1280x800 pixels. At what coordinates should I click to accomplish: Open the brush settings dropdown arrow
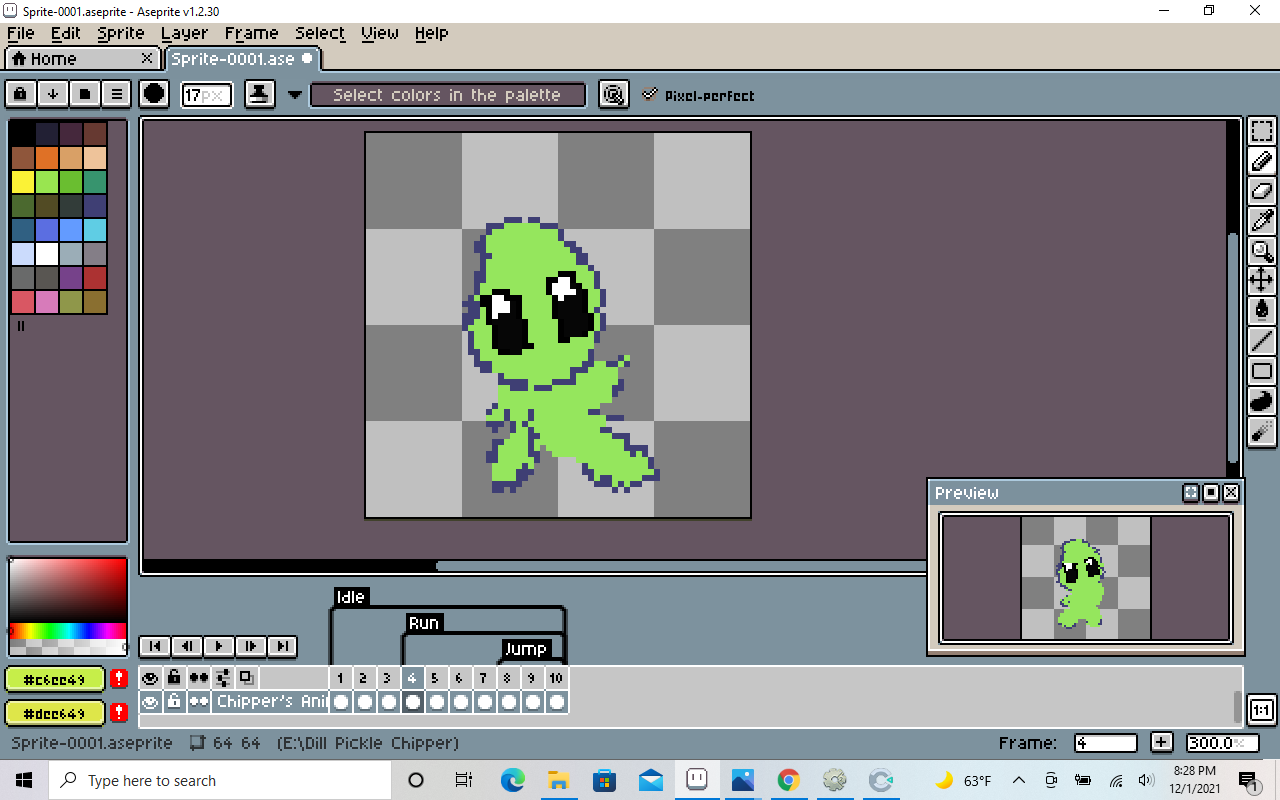point(294,95)
